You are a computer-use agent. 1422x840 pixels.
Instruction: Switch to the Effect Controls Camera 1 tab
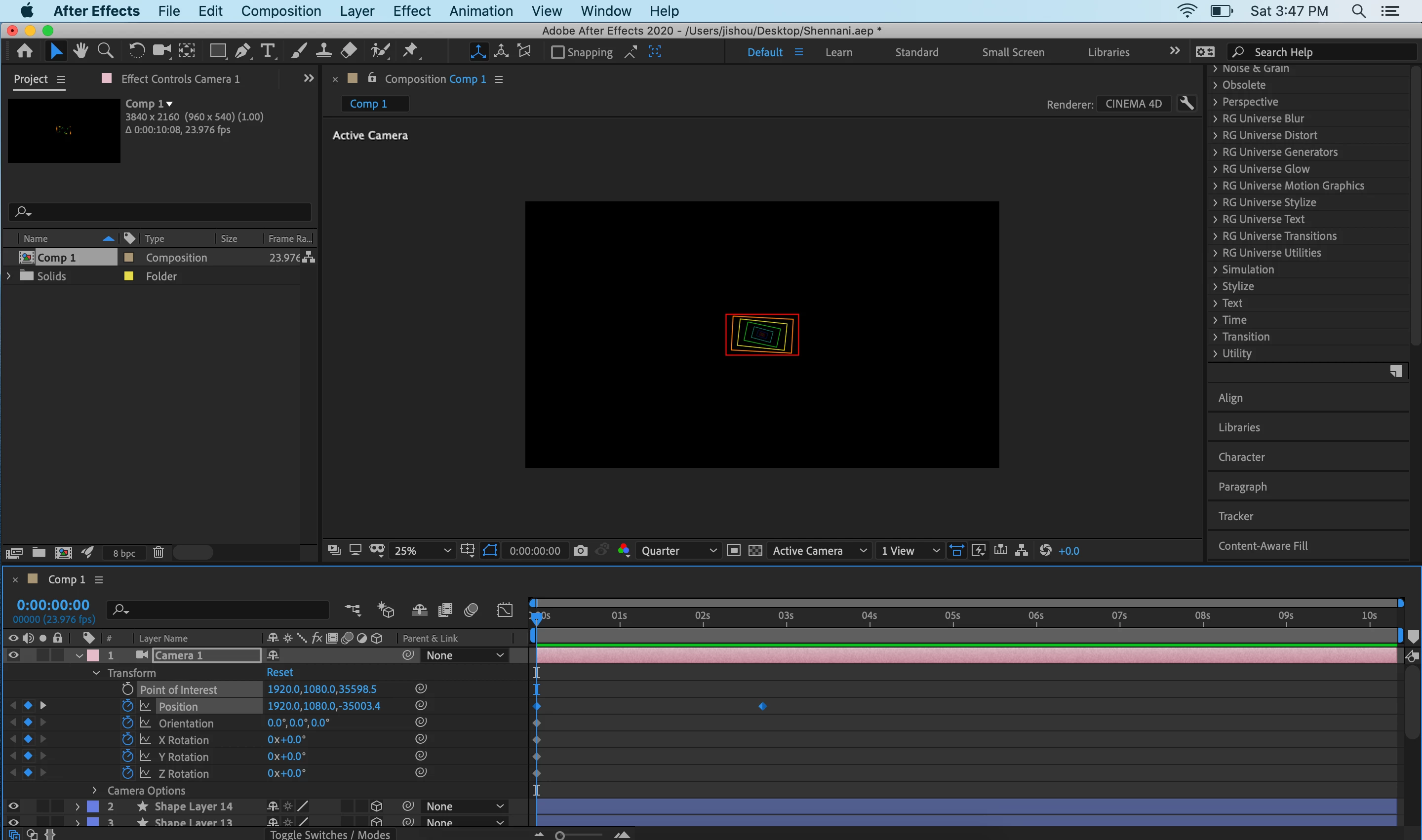(x=180, y=78)
